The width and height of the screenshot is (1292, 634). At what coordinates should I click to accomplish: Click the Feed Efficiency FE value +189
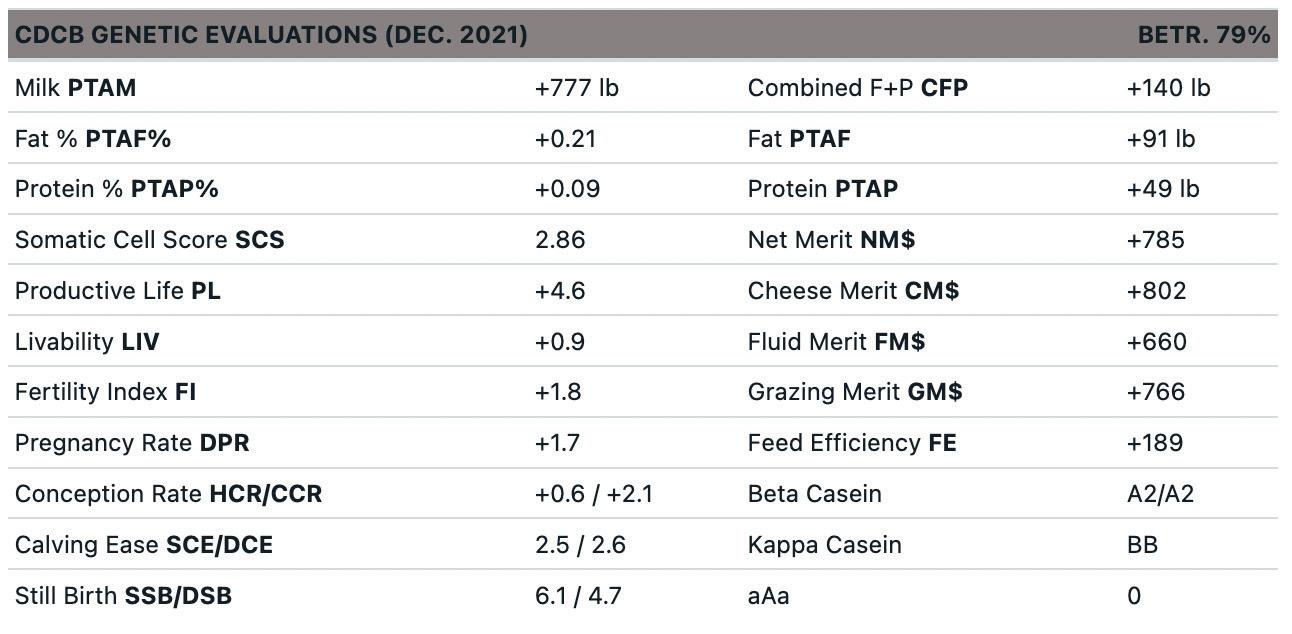(1155, 443)
